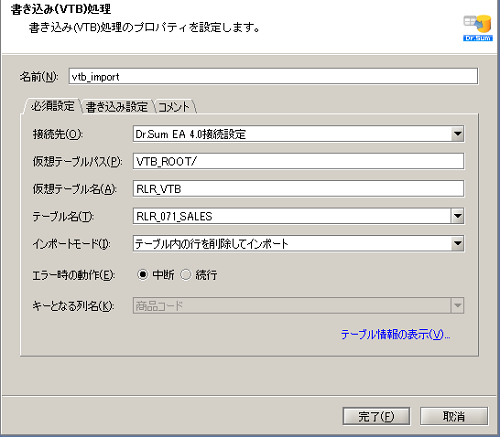Expand the テーブル名 dropdown arrow
This screenshot has width=500, height=437.
(x=458, y=216)
